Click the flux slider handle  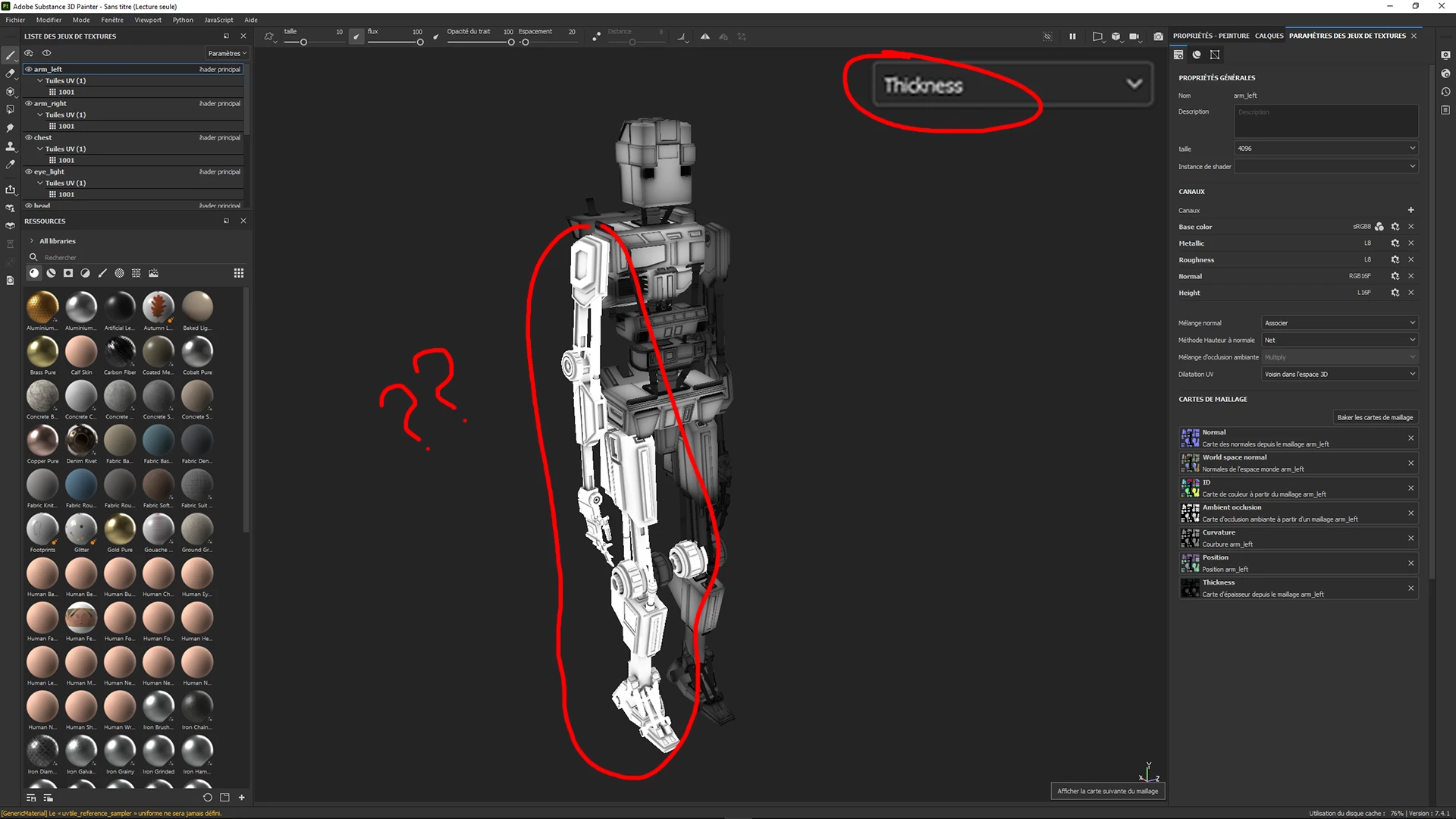pyautogui.click(x=420, y=42)
